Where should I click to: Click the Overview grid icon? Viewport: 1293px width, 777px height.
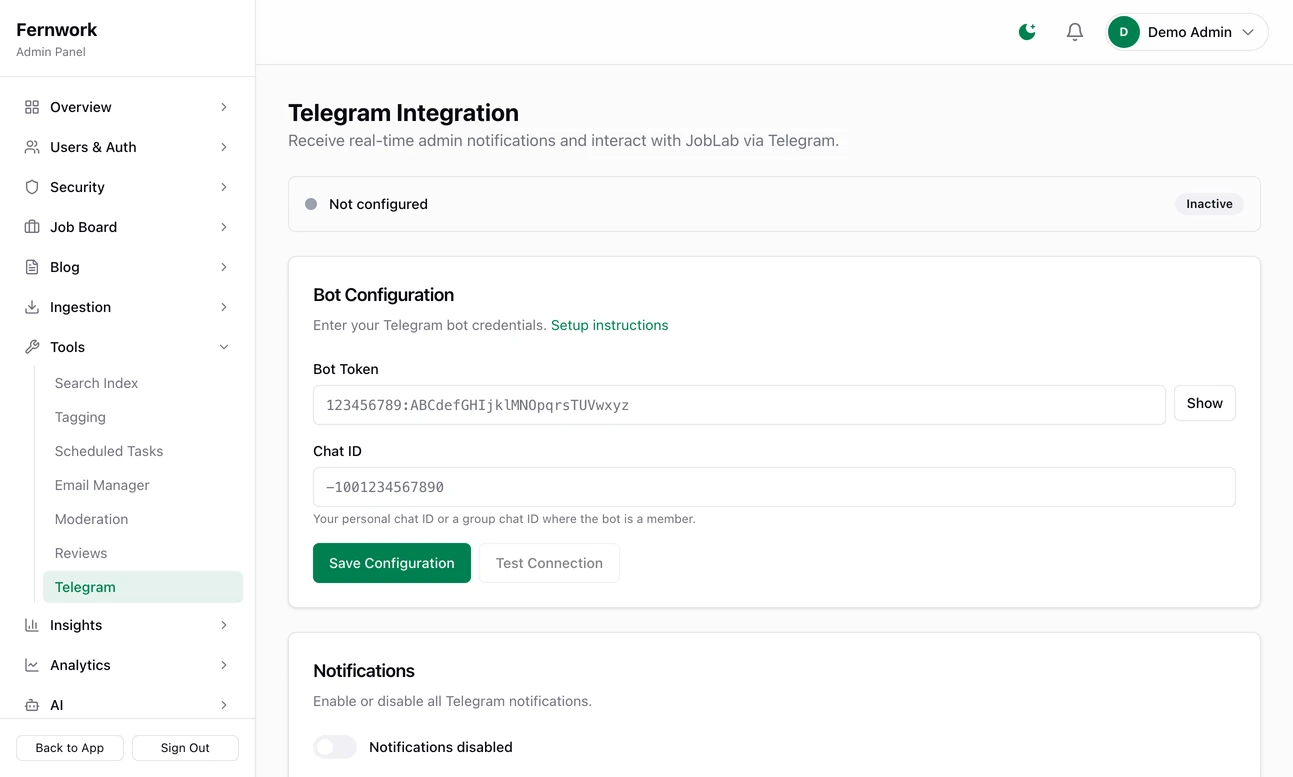(32, 107)
